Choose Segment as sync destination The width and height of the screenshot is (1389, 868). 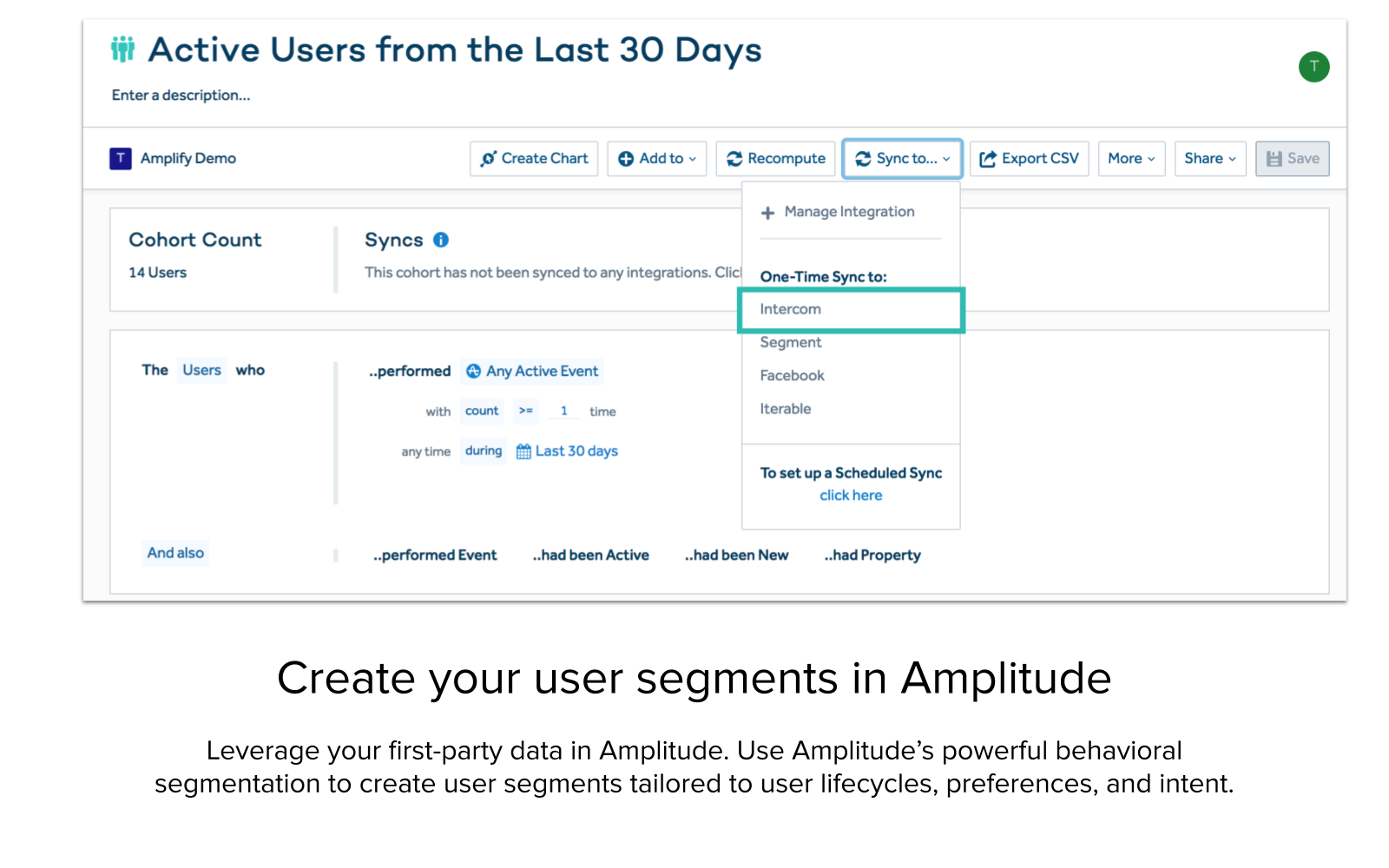click(790, 342)
